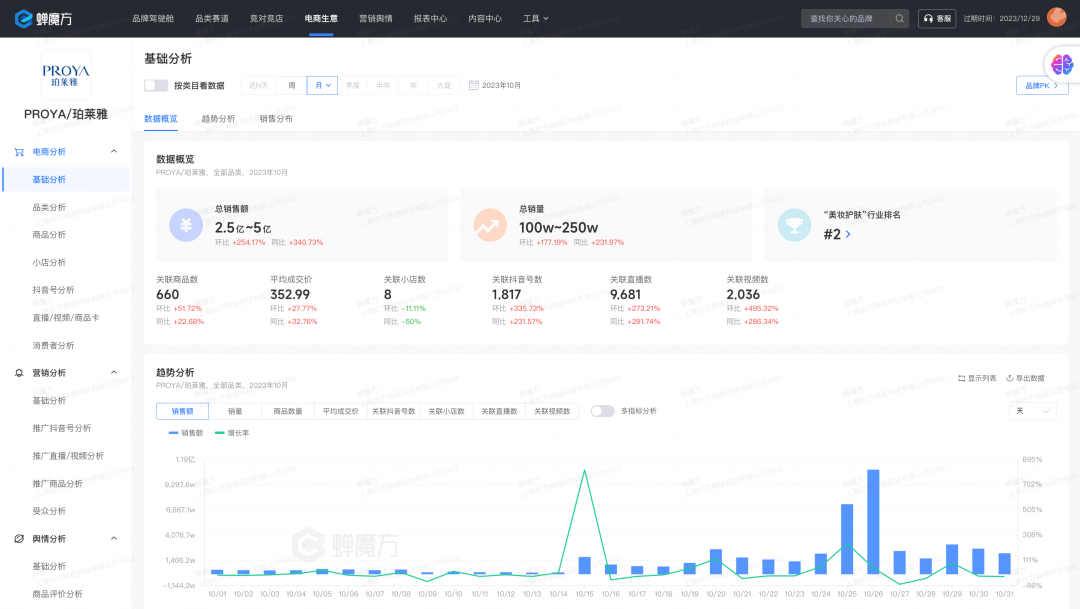1080x609 pixels.
Task: Click the 显示列表 icon above the chart
Action: (961, 378)
